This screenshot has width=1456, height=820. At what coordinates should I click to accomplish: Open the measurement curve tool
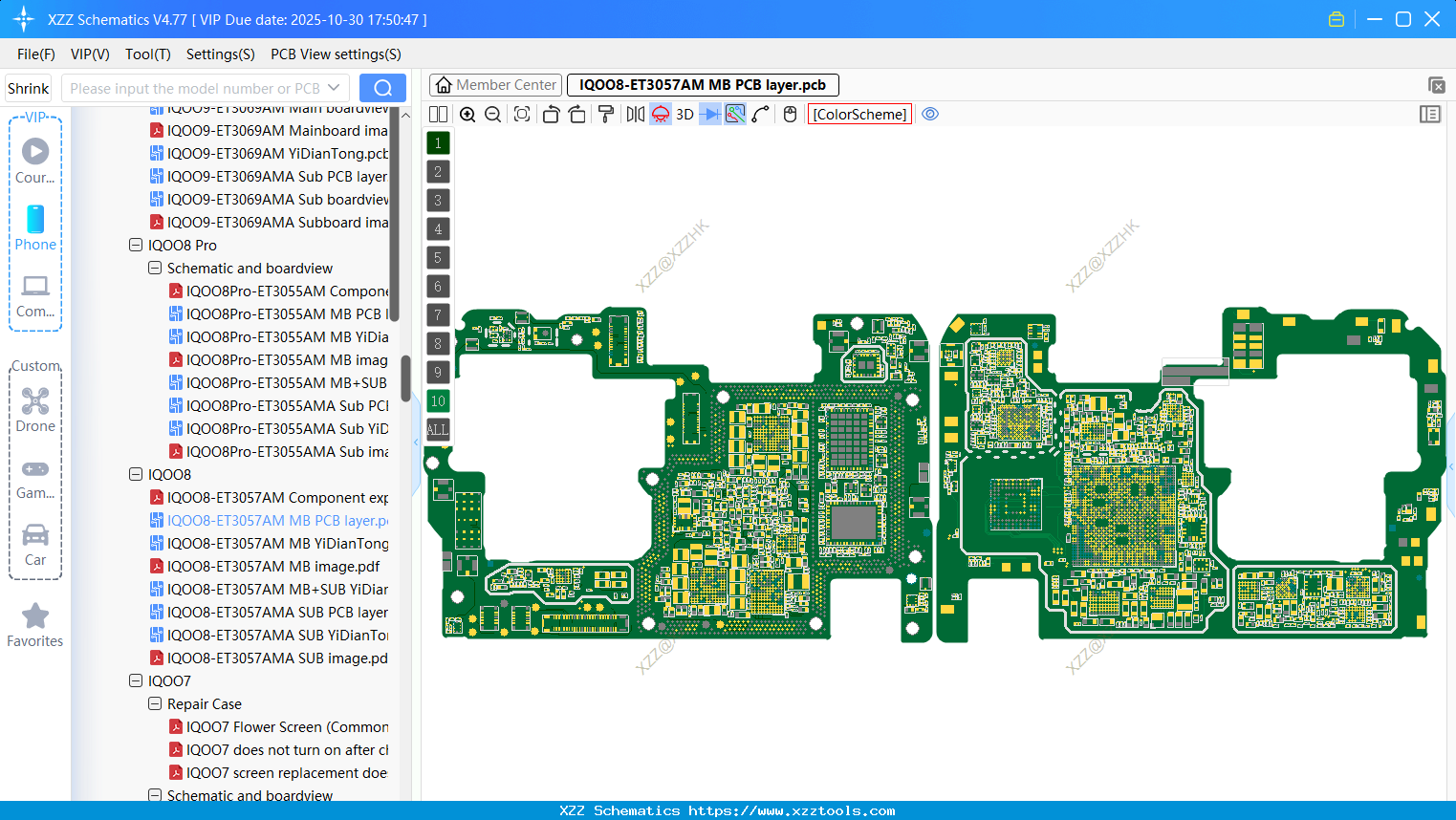click(761, 114)
